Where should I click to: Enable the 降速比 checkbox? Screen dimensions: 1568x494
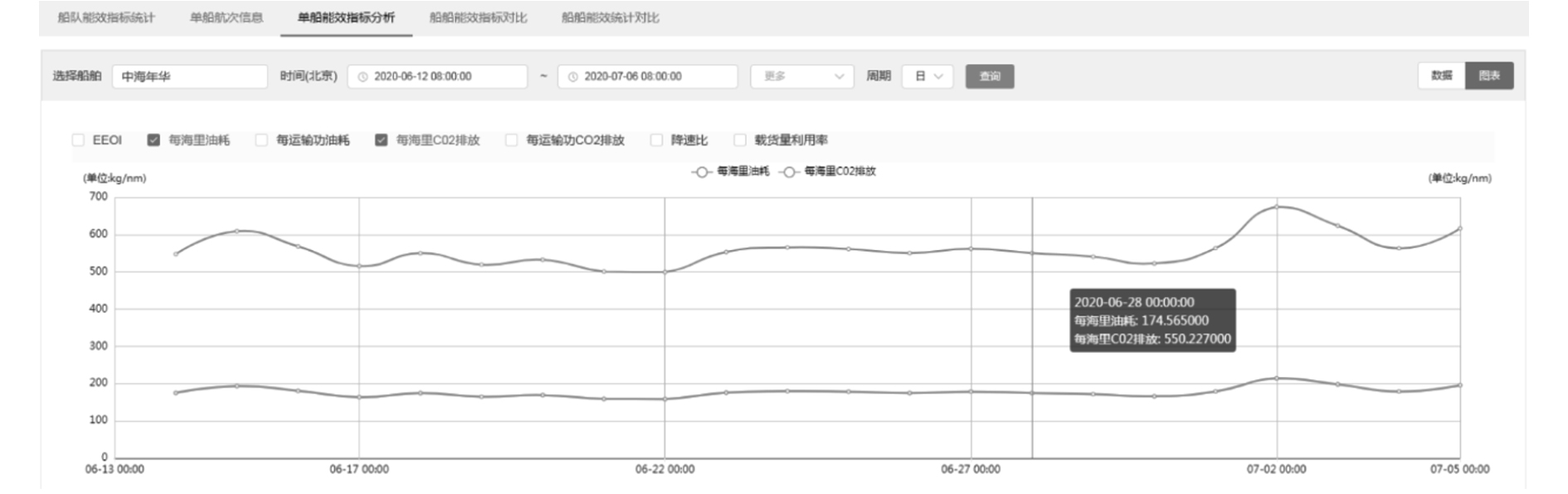(x=656, y=140)
